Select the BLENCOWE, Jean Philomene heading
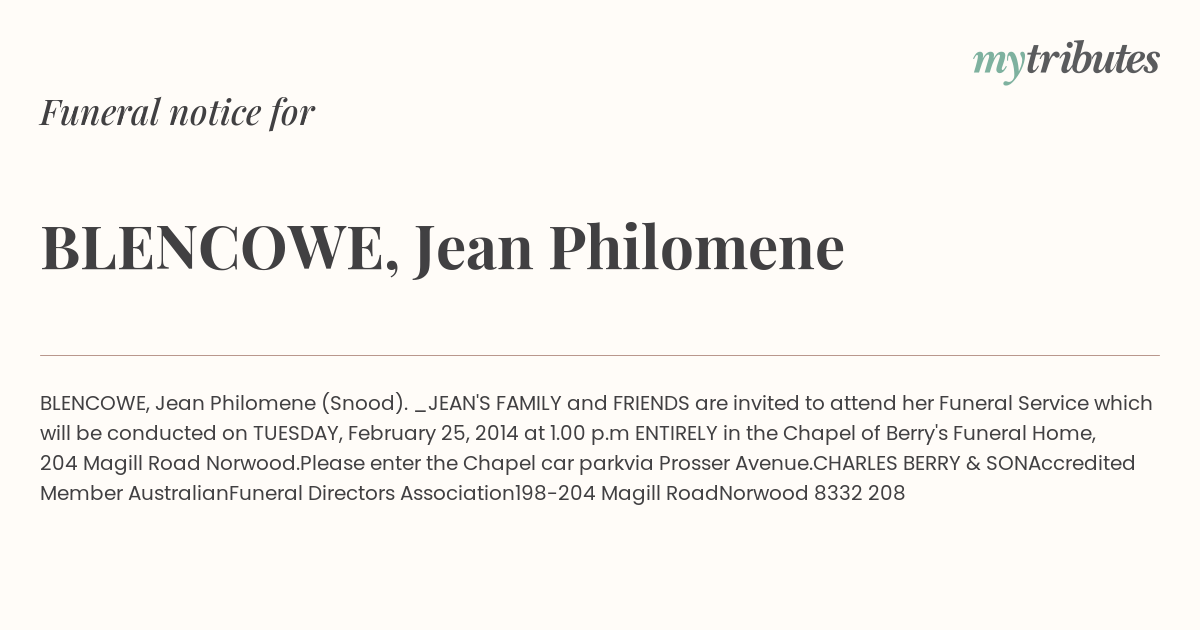Image resolution: width=1200 pixels, height=630 pixels. point(442,247)
